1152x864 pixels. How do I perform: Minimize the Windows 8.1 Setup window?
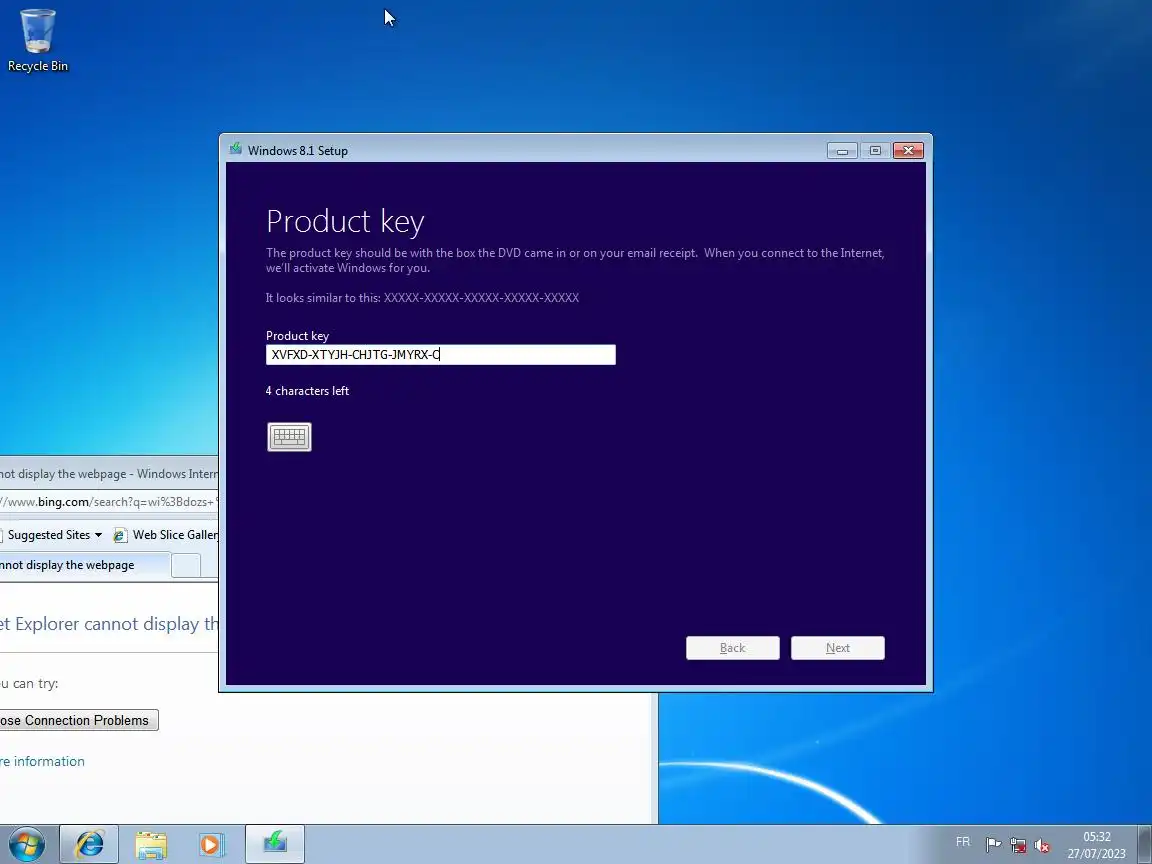[842, 151]
